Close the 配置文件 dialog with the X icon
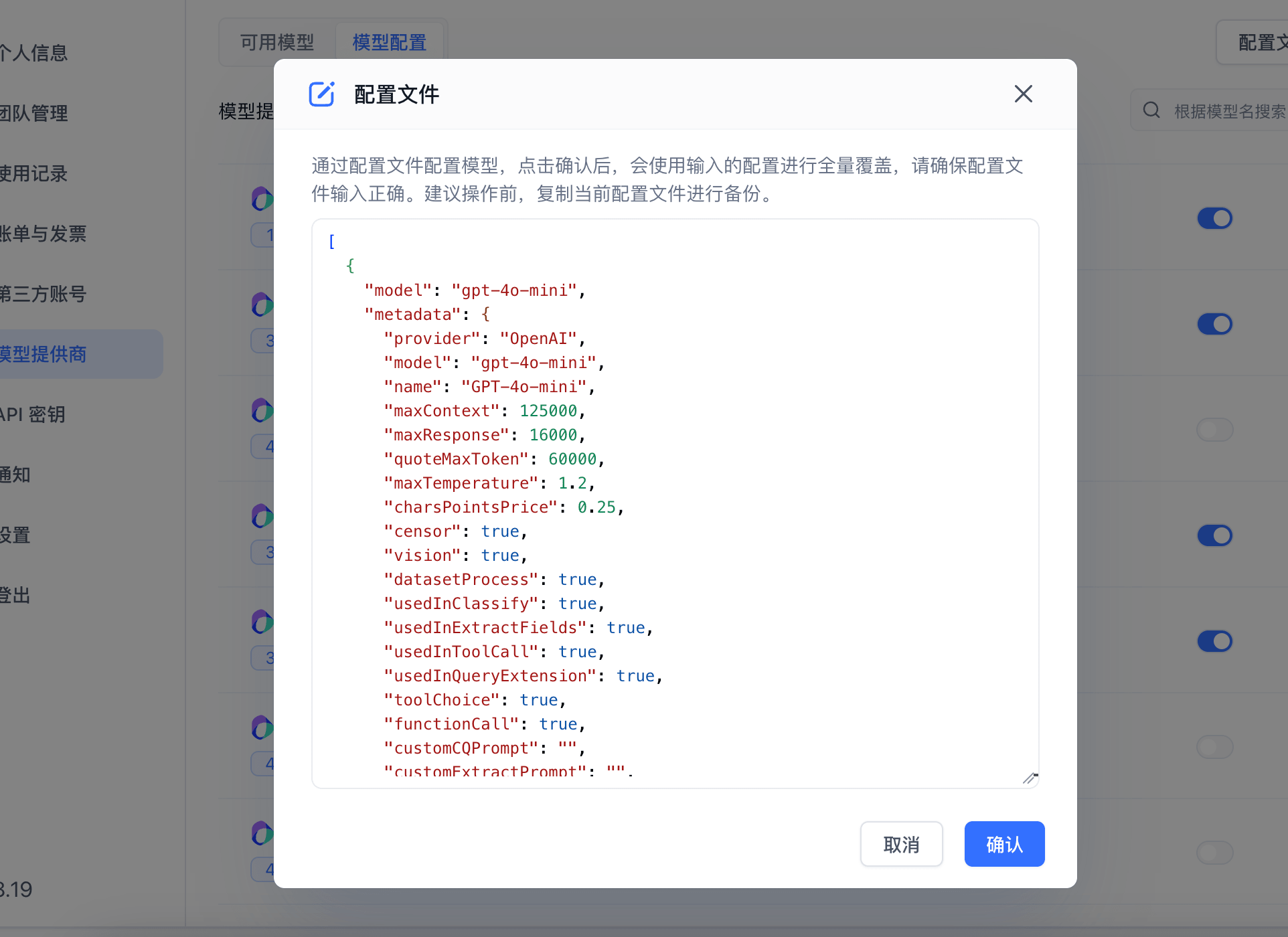Image resolution: width=1288 pixels, height=937 pixels. pos(1023,94)
